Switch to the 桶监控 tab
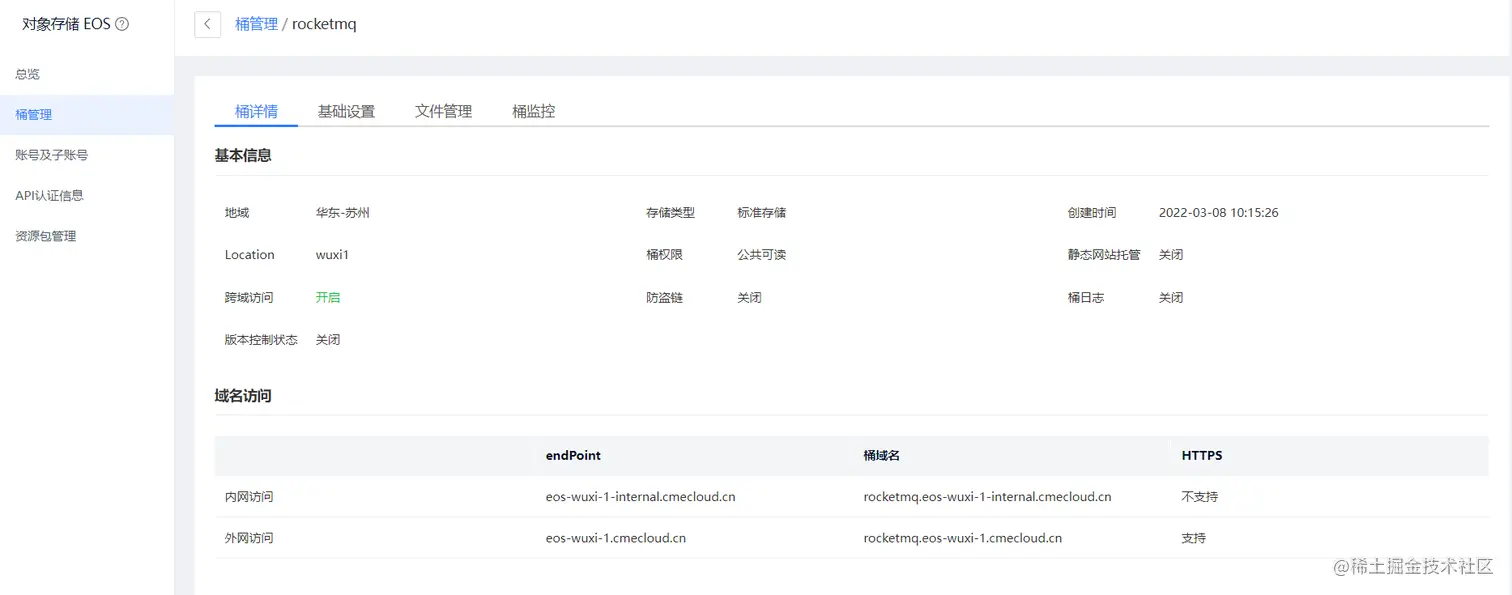Screen dimensions: 1512x595 click(x=533, y=111)
